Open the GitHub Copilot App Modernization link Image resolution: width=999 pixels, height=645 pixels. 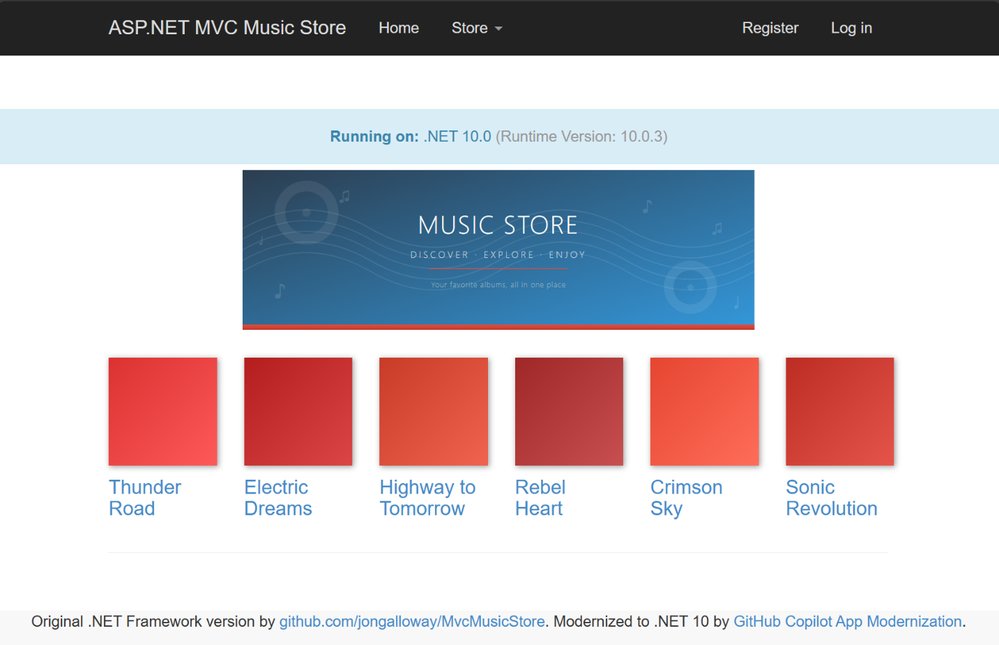click(847, 621)
